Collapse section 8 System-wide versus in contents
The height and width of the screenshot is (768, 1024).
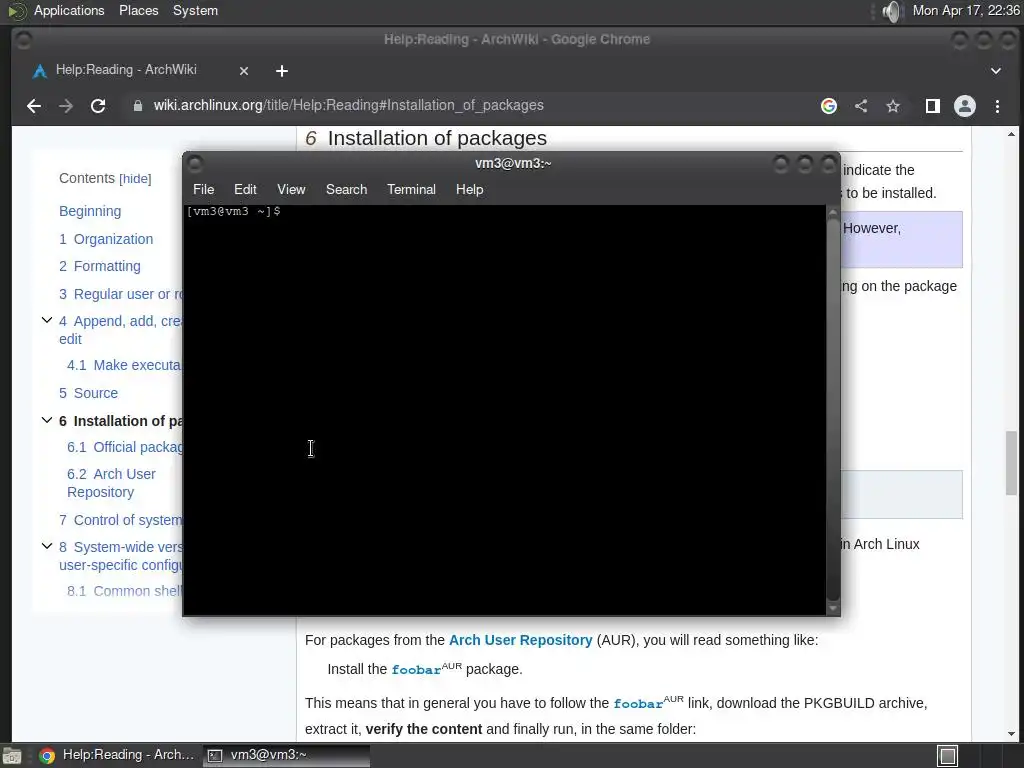tap(47, 547)
